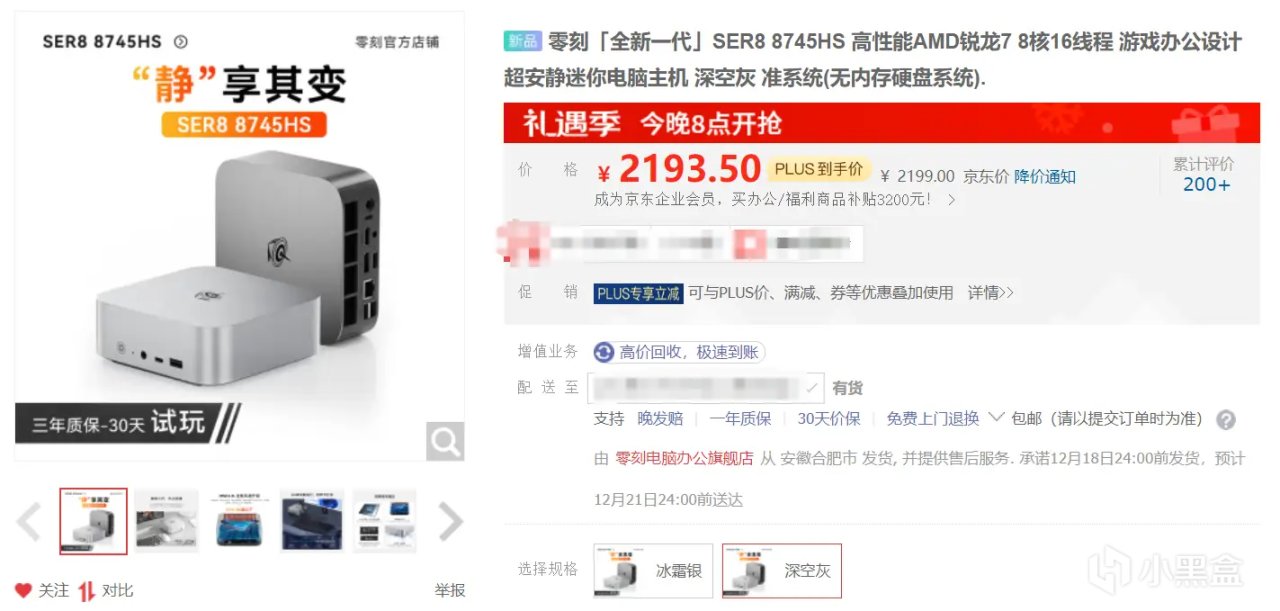This screenshot has height=611, width=1280.
Task: Click the heart 关注 favorite icon
Action: tap(23, 590)
